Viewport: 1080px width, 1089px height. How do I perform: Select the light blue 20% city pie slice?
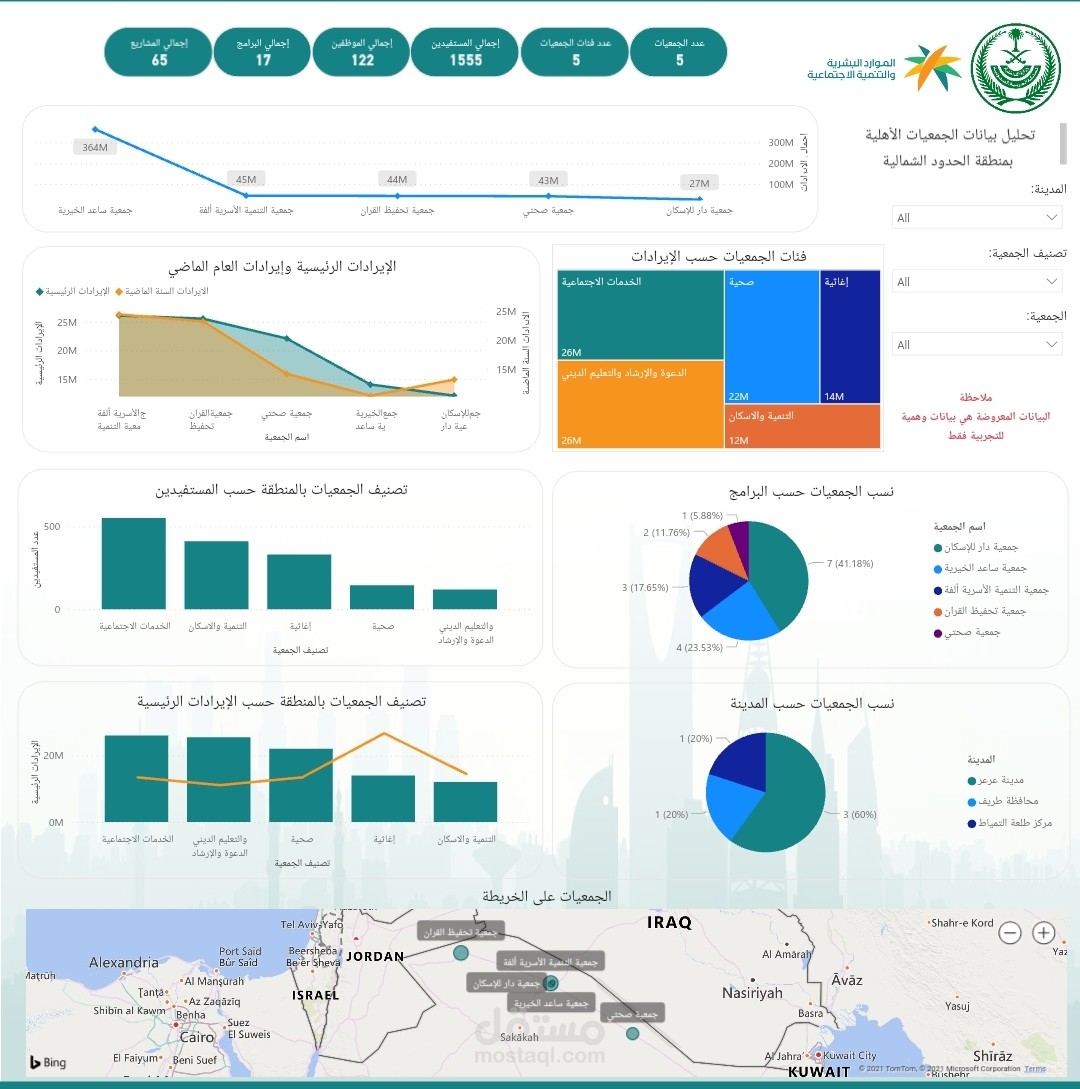coord(729,806)
